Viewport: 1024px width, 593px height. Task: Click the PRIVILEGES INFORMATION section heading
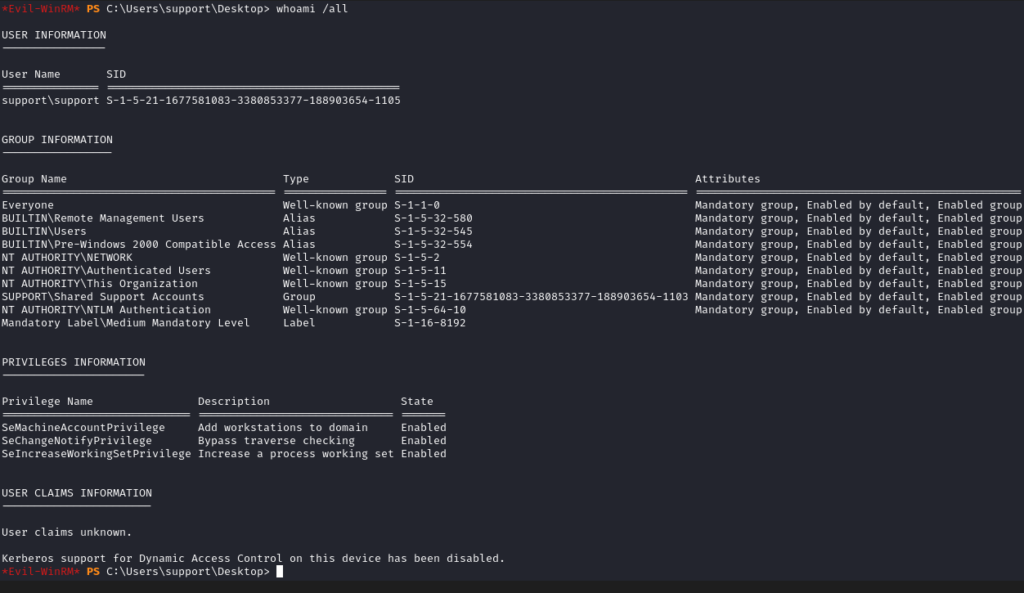73,362
